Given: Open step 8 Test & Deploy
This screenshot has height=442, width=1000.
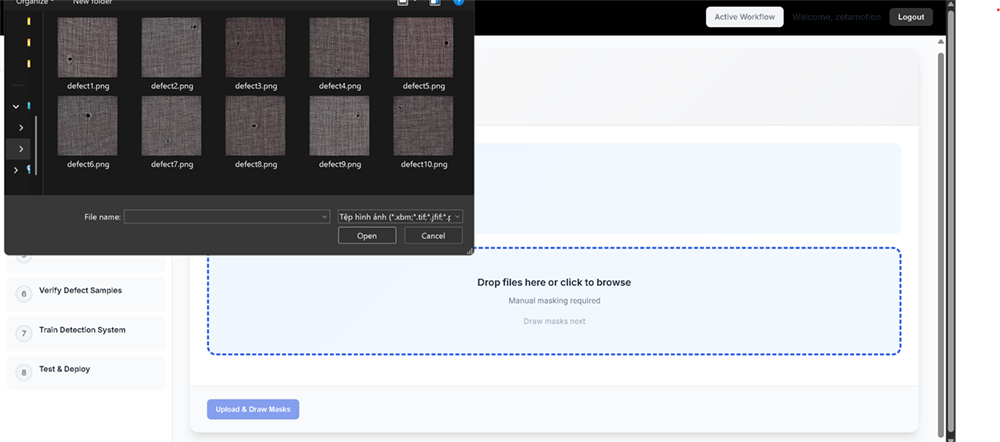Looking at the screenshot, I should [86, 372].
